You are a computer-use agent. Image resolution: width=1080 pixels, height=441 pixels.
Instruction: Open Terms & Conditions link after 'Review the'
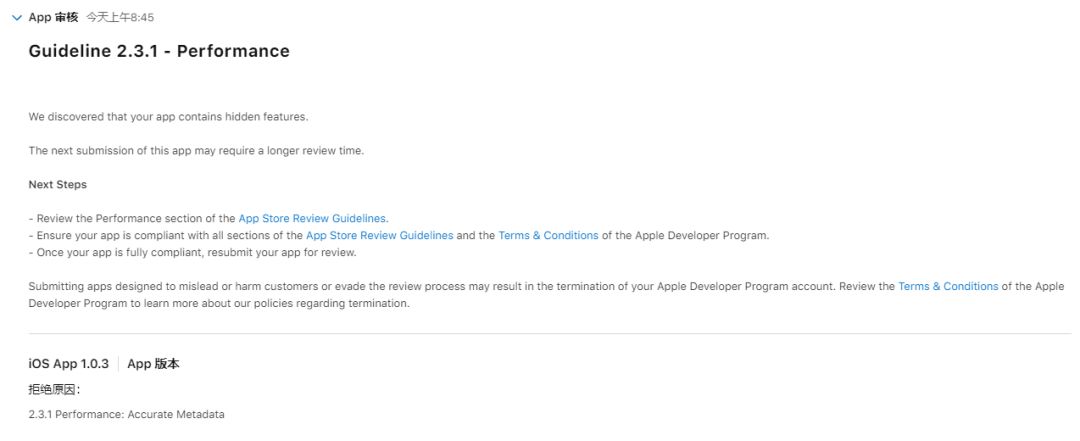click(x=948, y=286)
